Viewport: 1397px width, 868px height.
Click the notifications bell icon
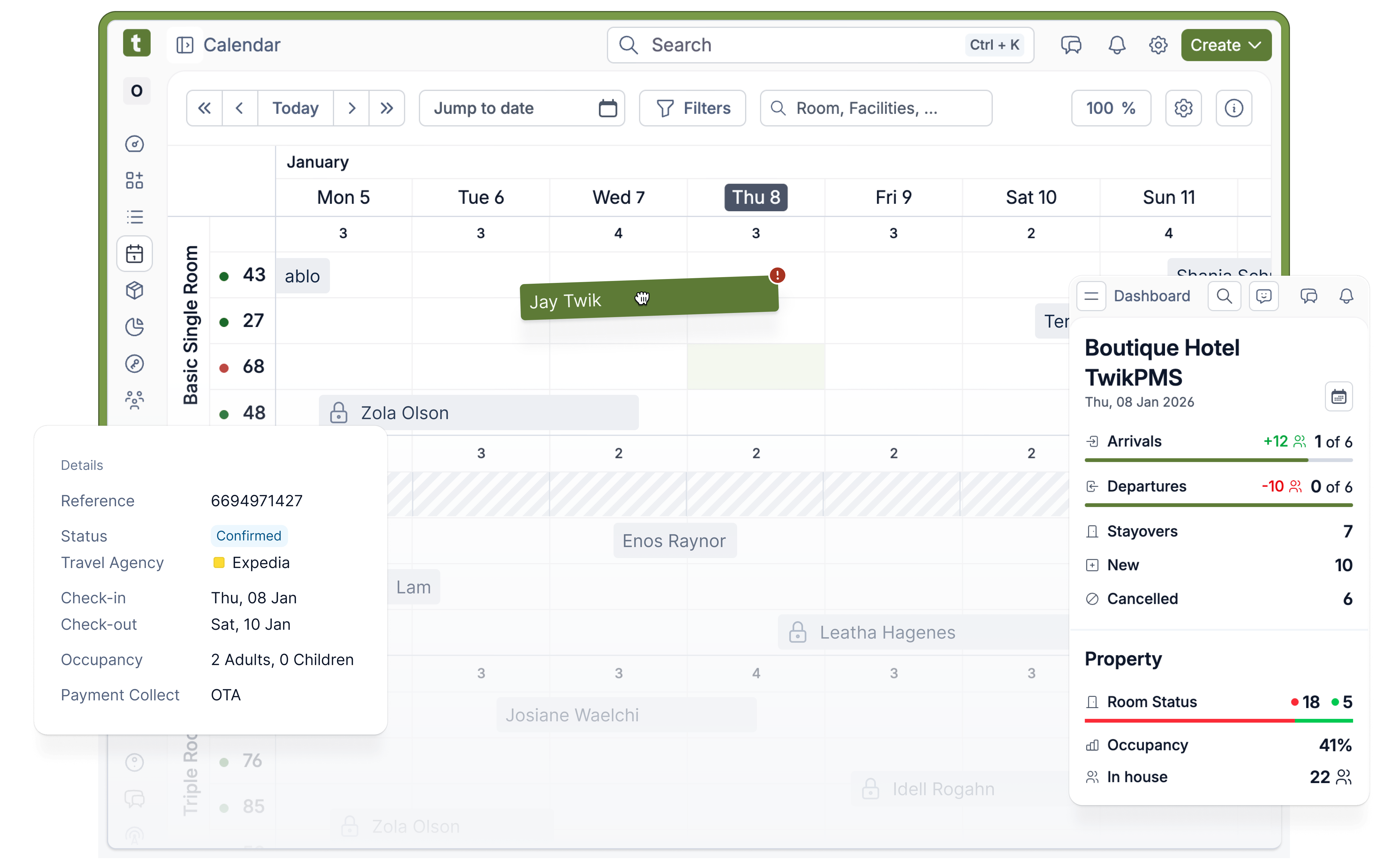[x=1116, y=45]
